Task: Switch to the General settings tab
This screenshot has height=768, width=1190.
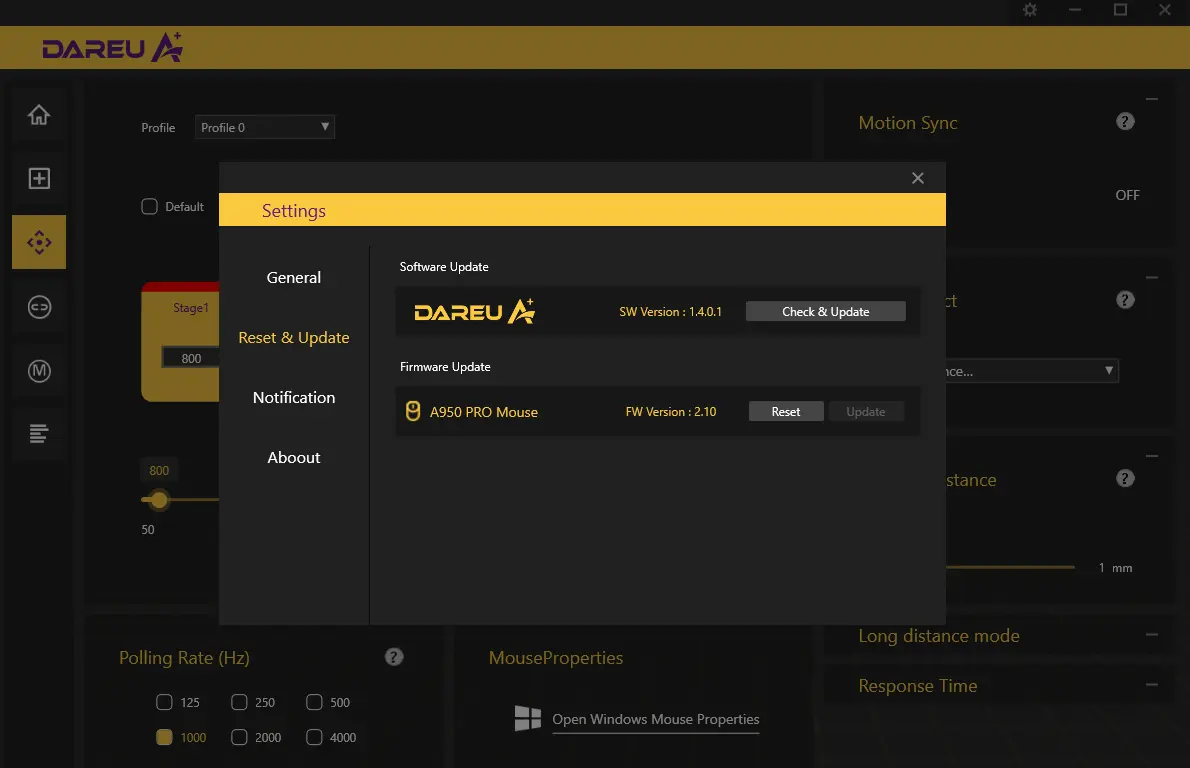Action: click(x=294, y=278)
